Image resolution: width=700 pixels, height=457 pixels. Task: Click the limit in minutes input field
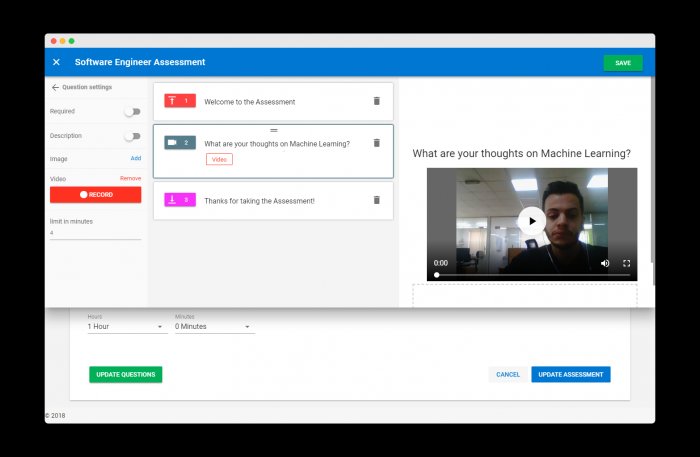[95, 233]
